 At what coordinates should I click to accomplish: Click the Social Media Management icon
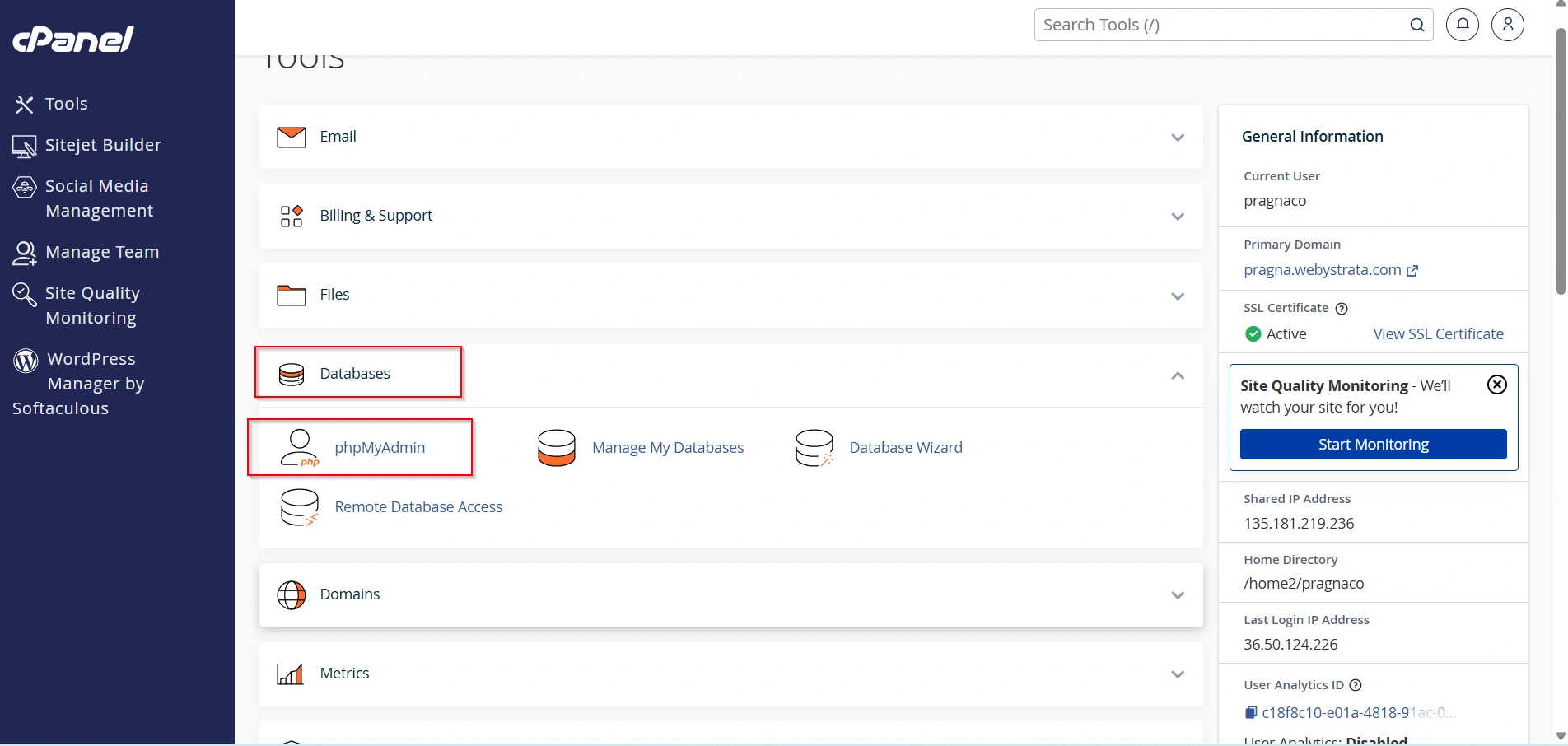coord(24,187)
